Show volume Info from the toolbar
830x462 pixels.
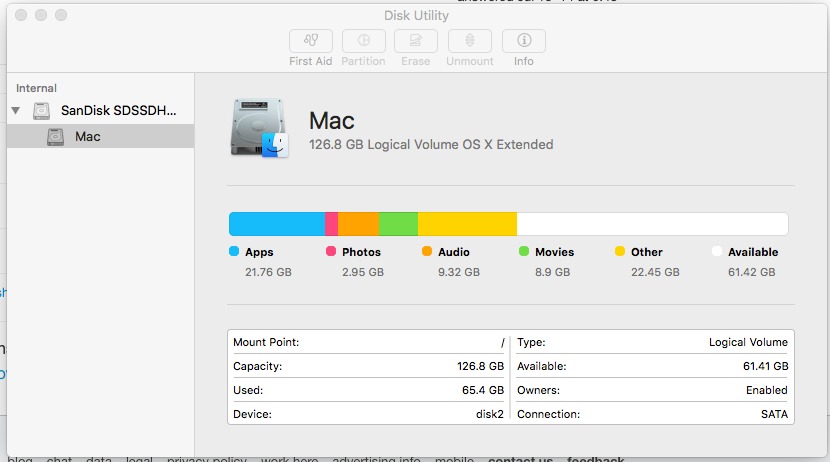point(524,41)
